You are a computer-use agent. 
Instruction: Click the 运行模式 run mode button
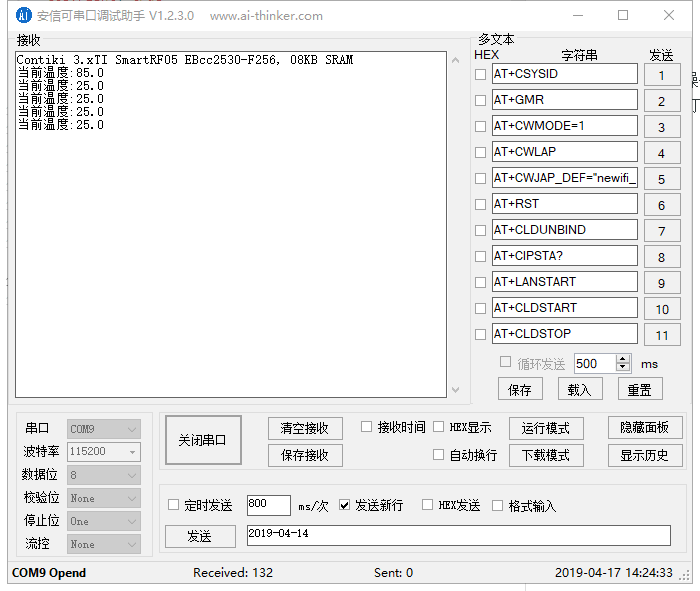pyautogui.click(x=546, y=429)
